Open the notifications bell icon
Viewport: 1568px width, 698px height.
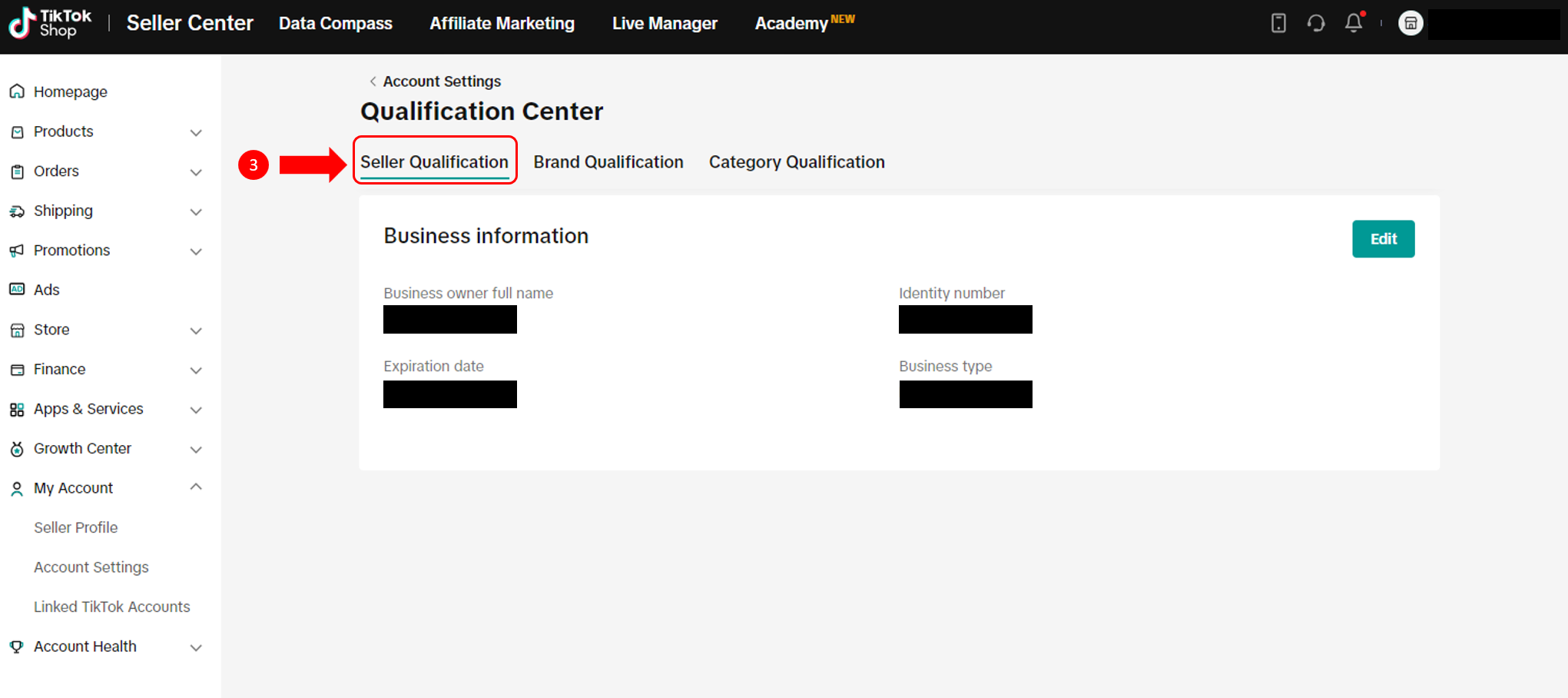(1353, 23)
